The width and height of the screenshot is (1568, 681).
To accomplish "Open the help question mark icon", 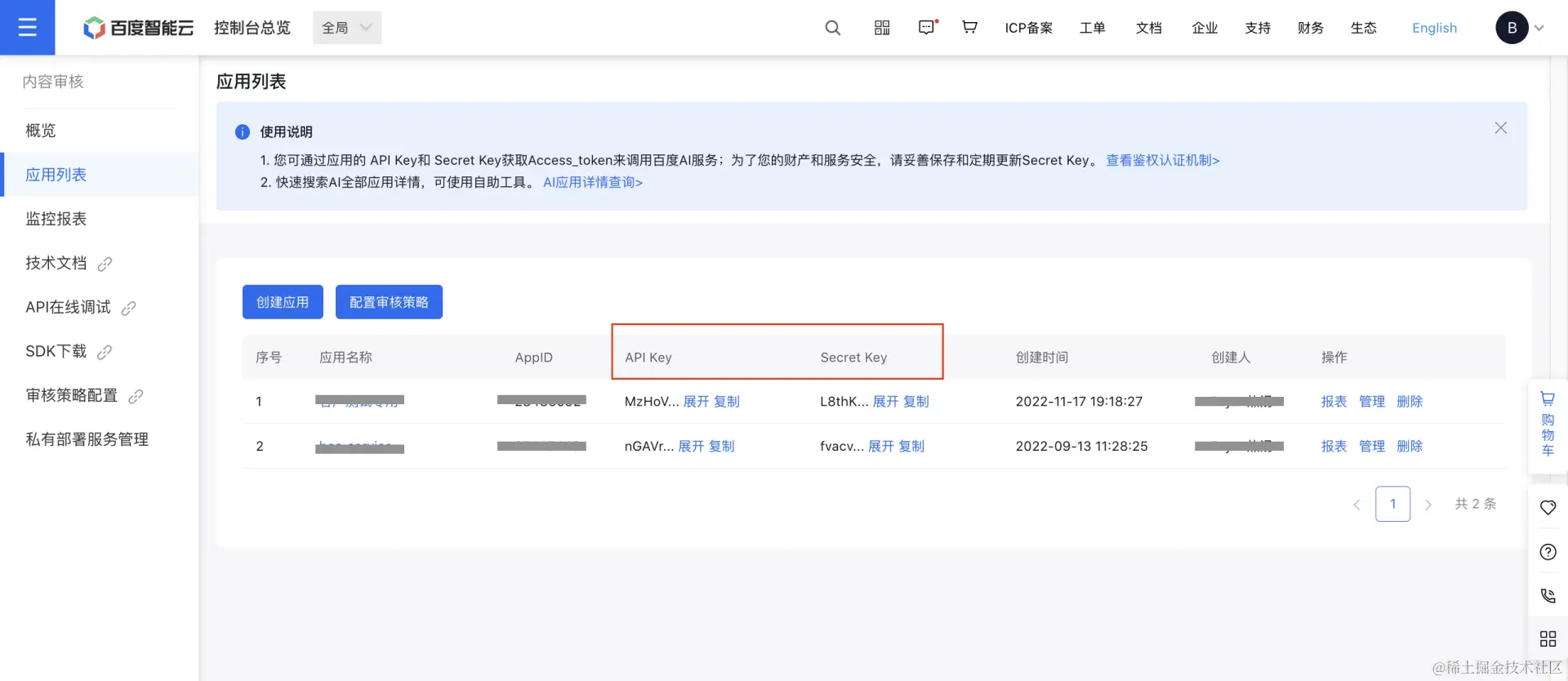I will 1548,552.
